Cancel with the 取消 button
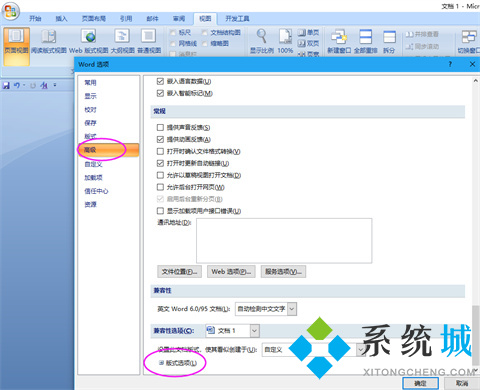Image resolution: width=480 pixels, height=390 pixels. click(462, 383)
